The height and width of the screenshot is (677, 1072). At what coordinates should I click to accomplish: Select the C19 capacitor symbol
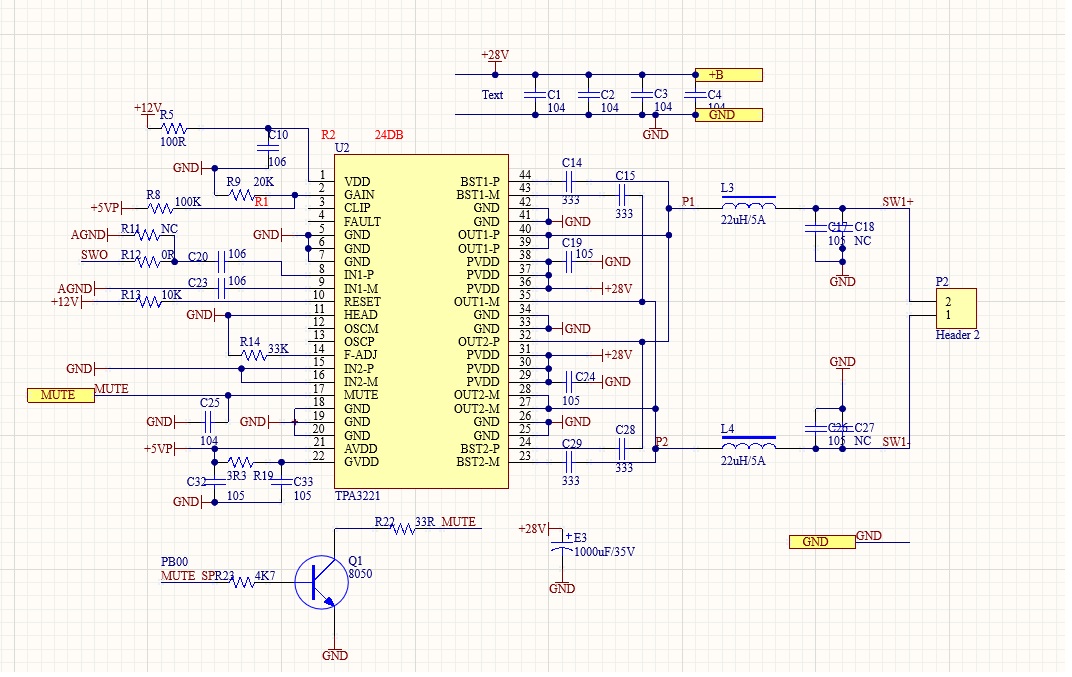pyautogui.click(x=570, y=262)
